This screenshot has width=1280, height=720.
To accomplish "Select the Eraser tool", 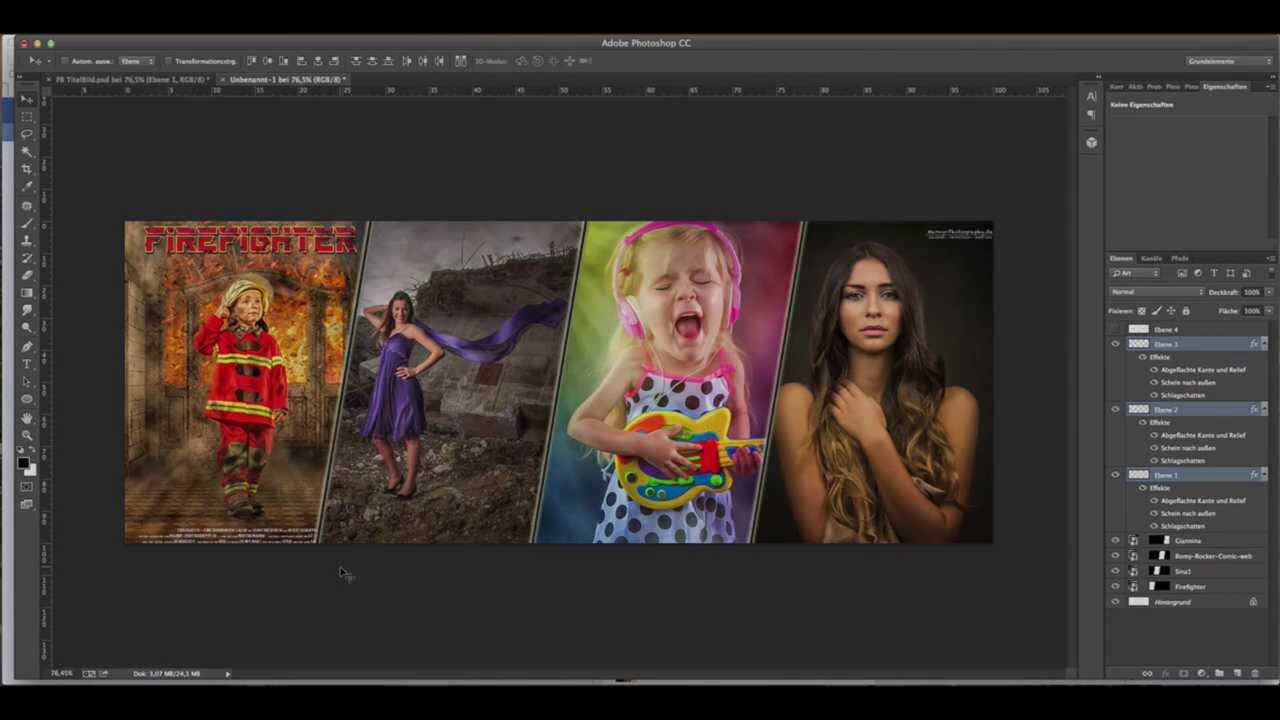I will tap(27, 275).
